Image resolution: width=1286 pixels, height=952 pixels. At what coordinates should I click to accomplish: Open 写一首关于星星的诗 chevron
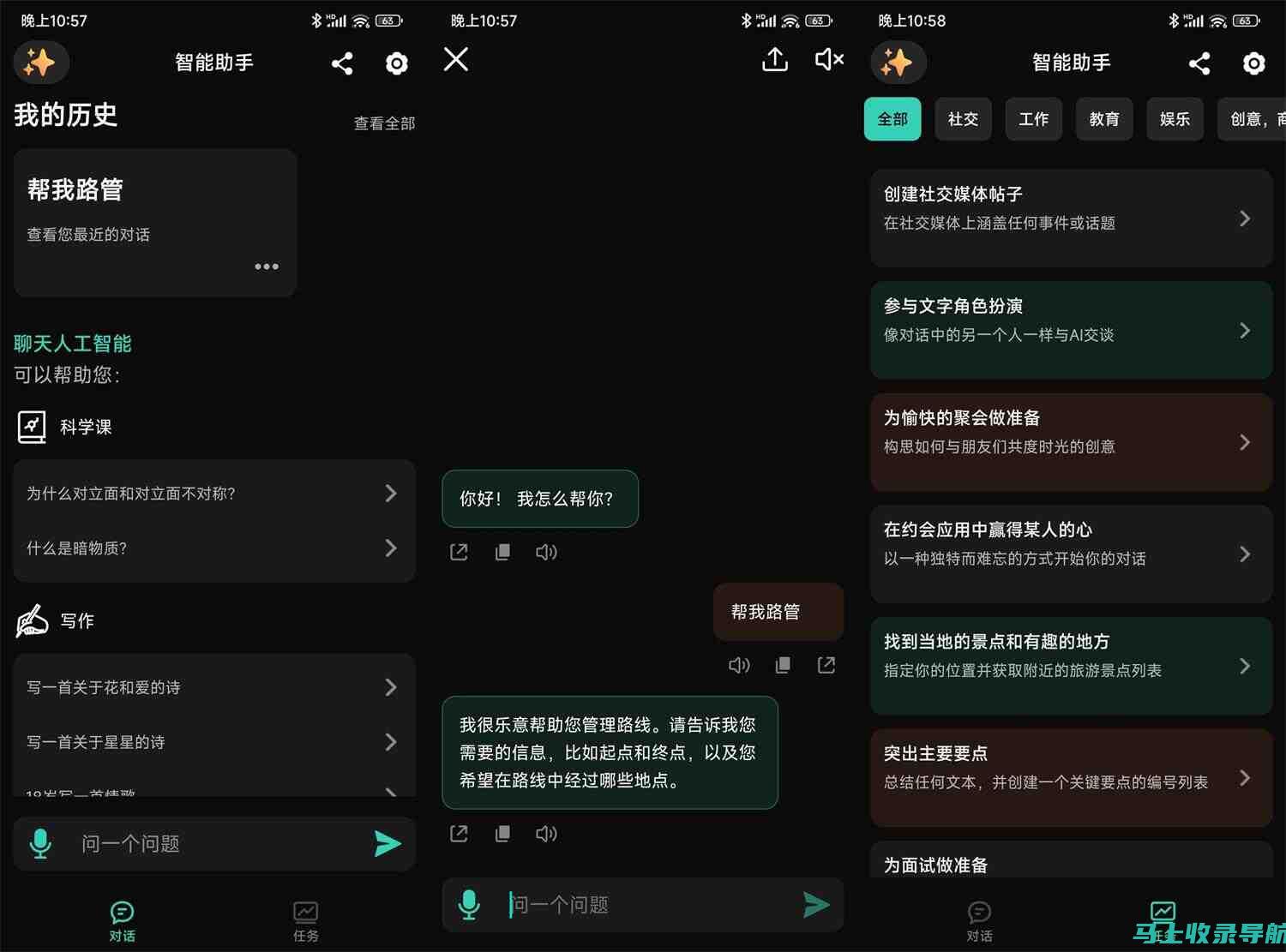pyautogui.click(x=391, y=742)
